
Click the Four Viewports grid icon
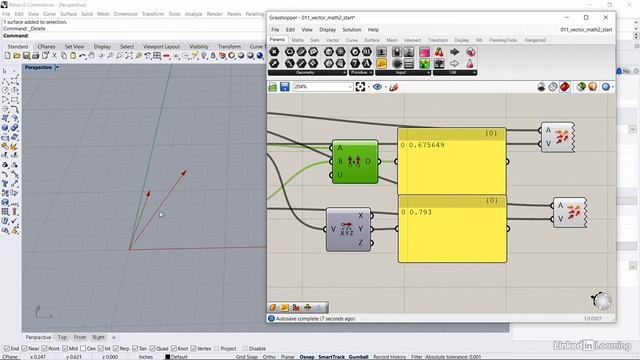[157, 56]
